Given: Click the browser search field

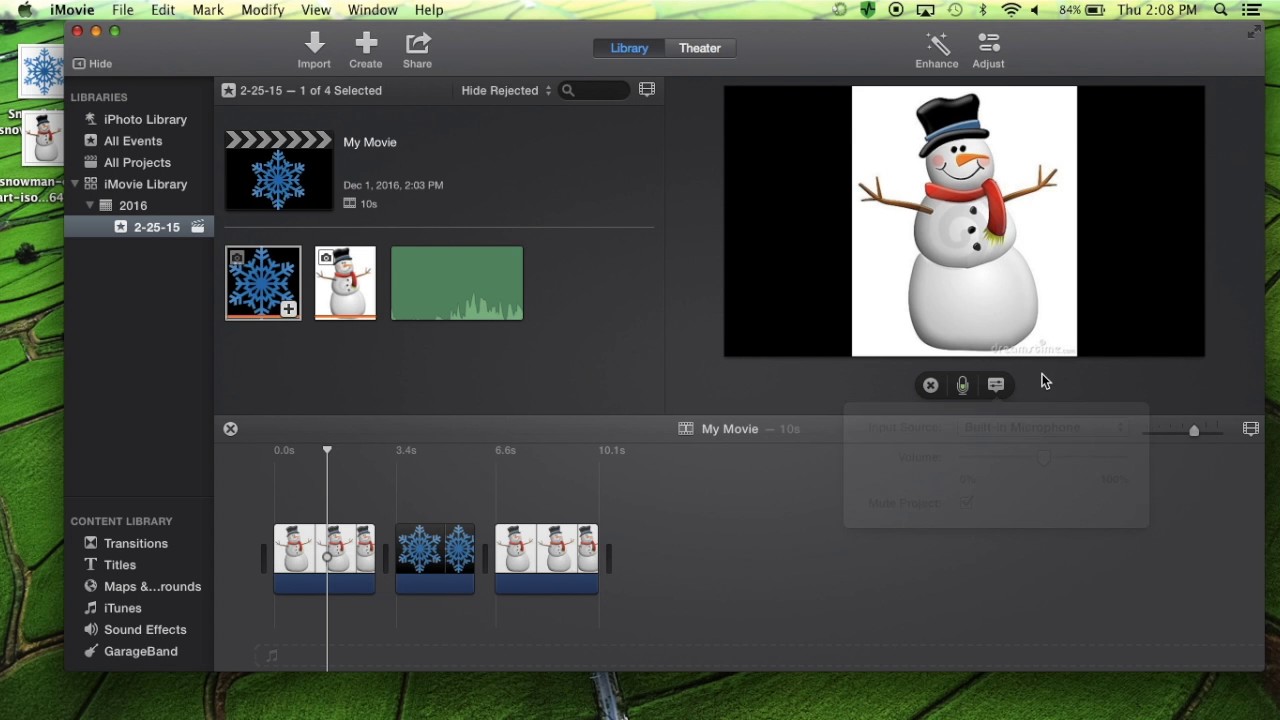Looking at the screenshot, I should (x=595, y=90).
